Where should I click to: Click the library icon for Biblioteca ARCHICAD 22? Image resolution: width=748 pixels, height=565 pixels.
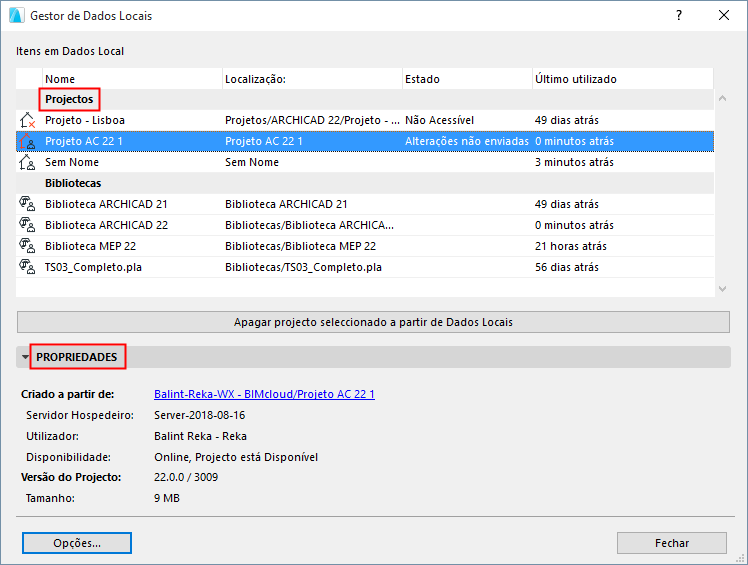point(27,225)
